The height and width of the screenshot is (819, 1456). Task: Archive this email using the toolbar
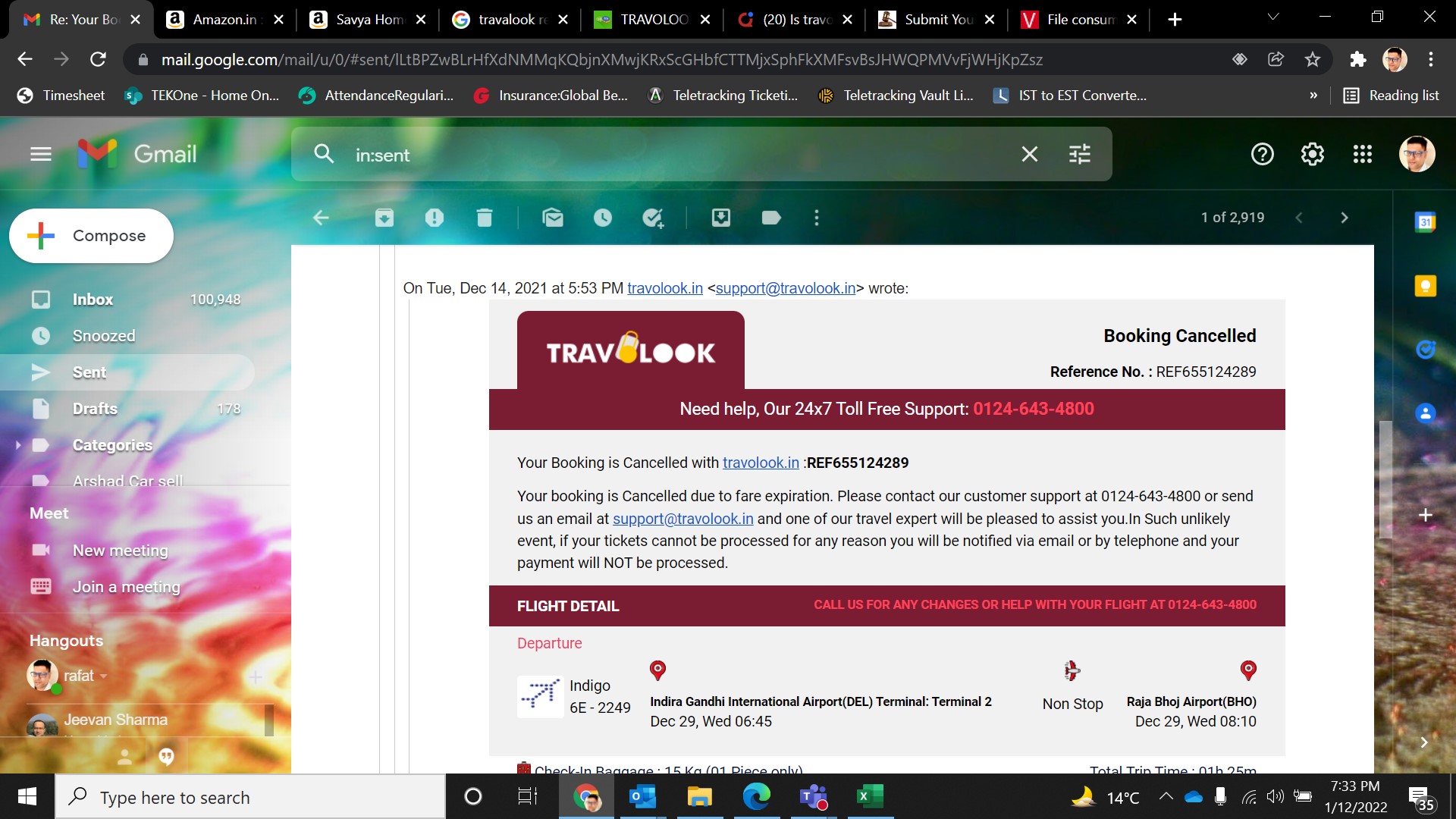pos(384,218)
